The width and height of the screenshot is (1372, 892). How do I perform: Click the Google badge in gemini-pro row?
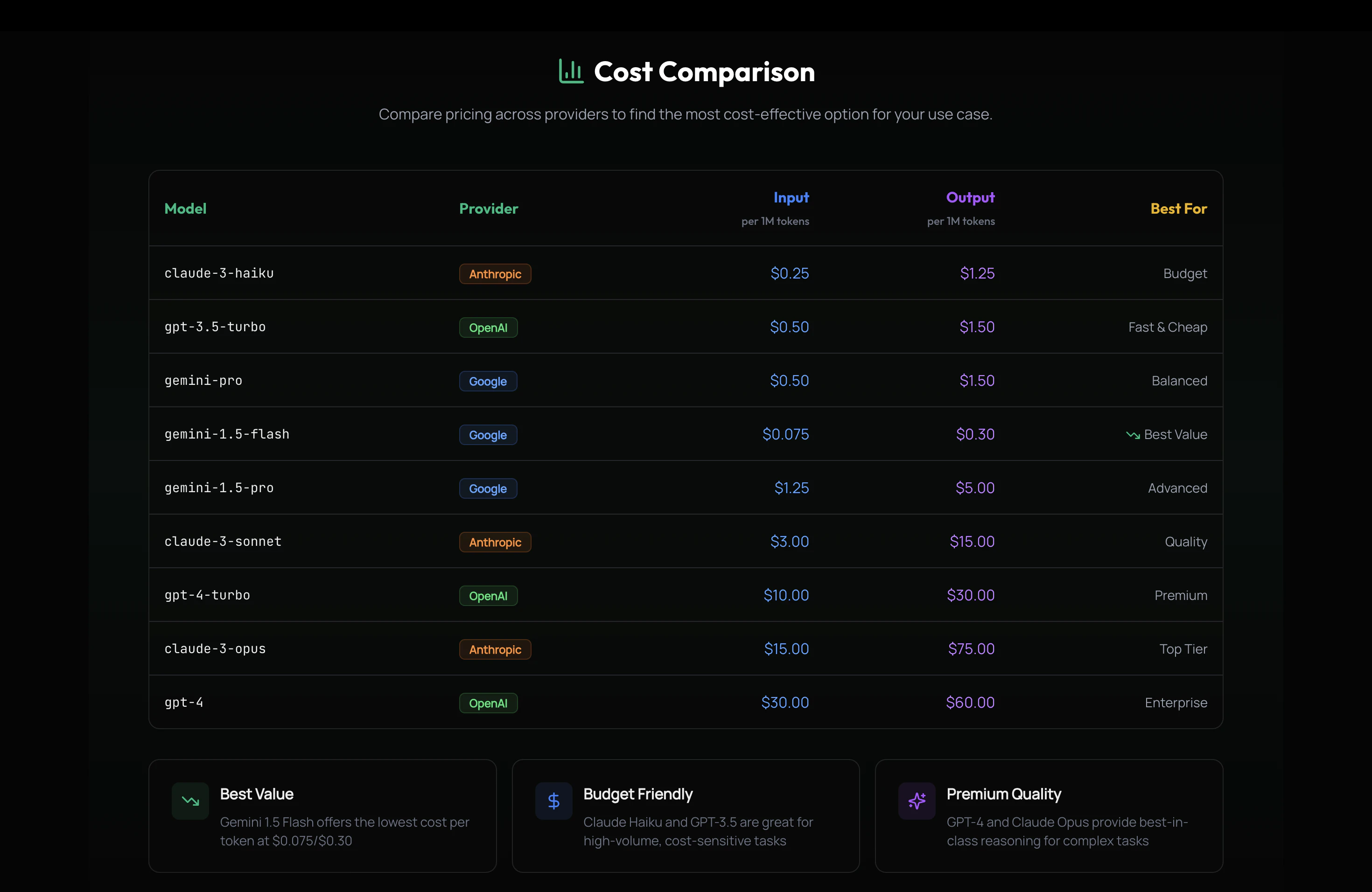click(x=488, y=381)
